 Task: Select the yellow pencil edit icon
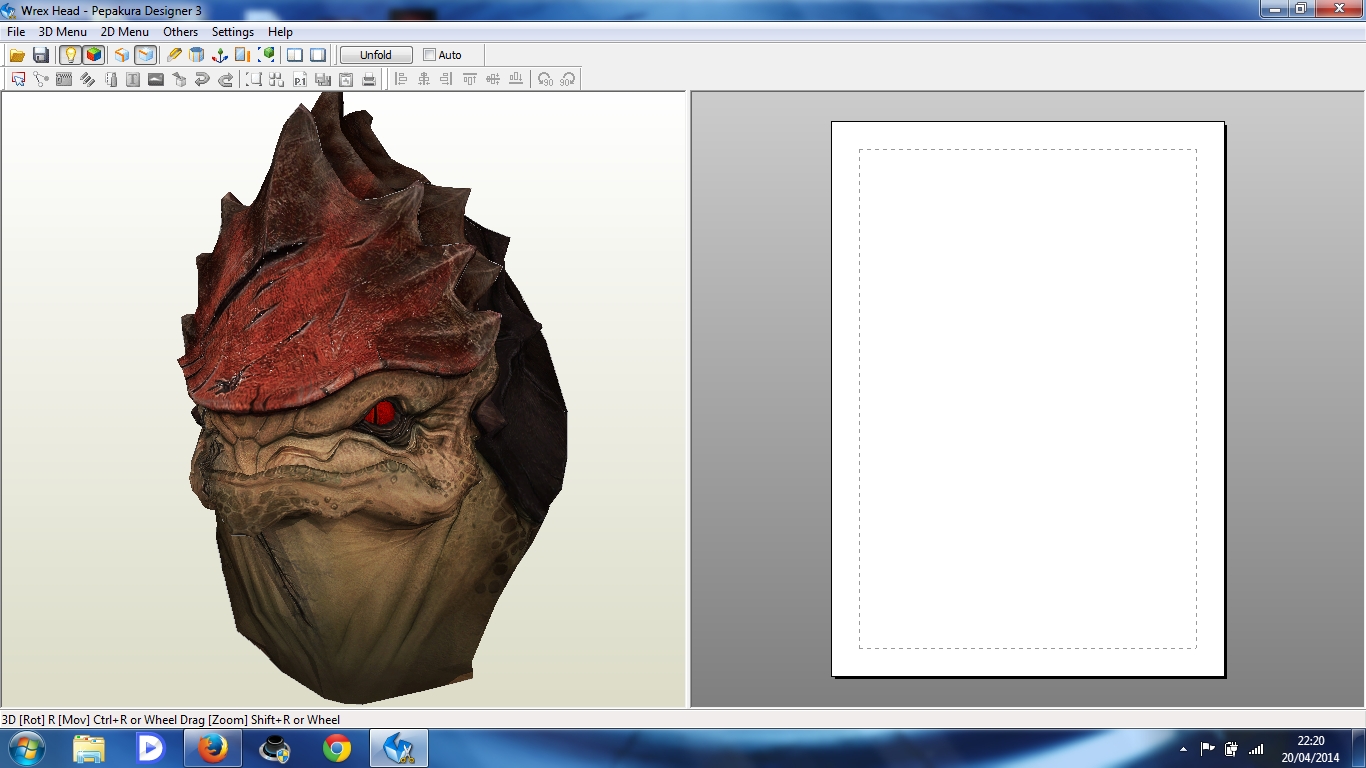pos(174,55)
